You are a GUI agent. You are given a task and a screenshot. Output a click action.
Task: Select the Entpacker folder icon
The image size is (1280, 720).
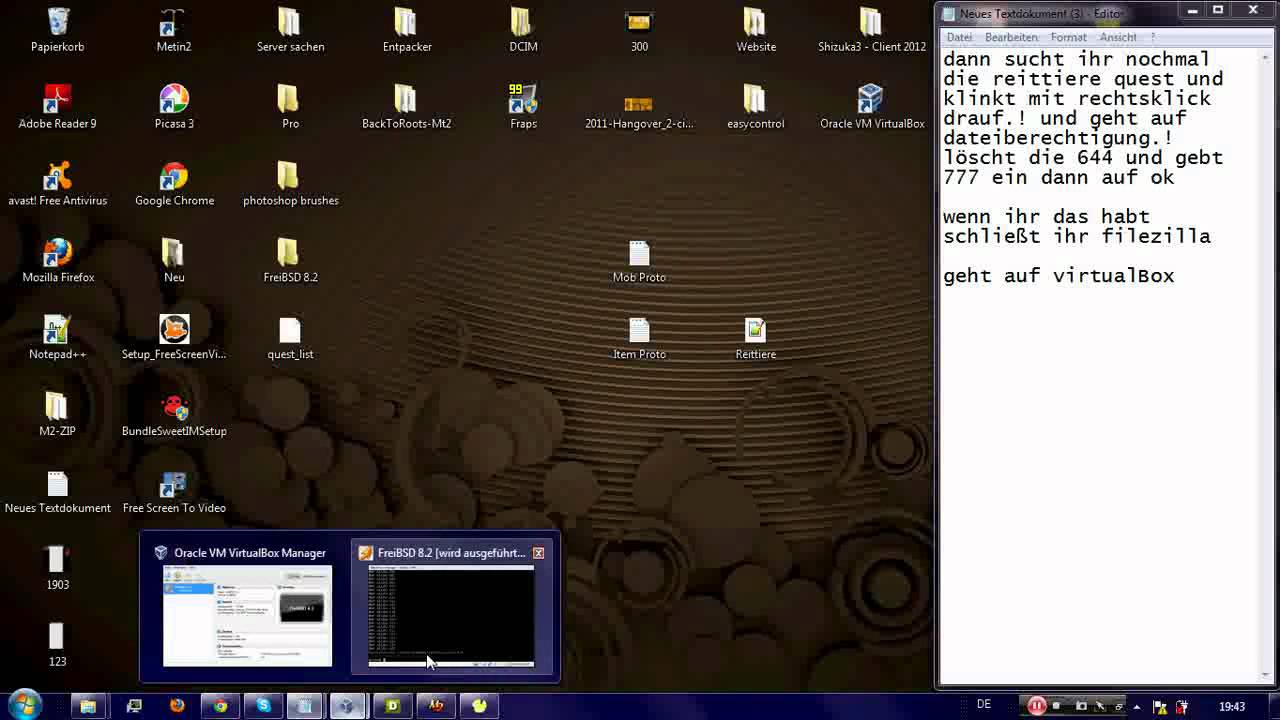click(x=407, y=29)
